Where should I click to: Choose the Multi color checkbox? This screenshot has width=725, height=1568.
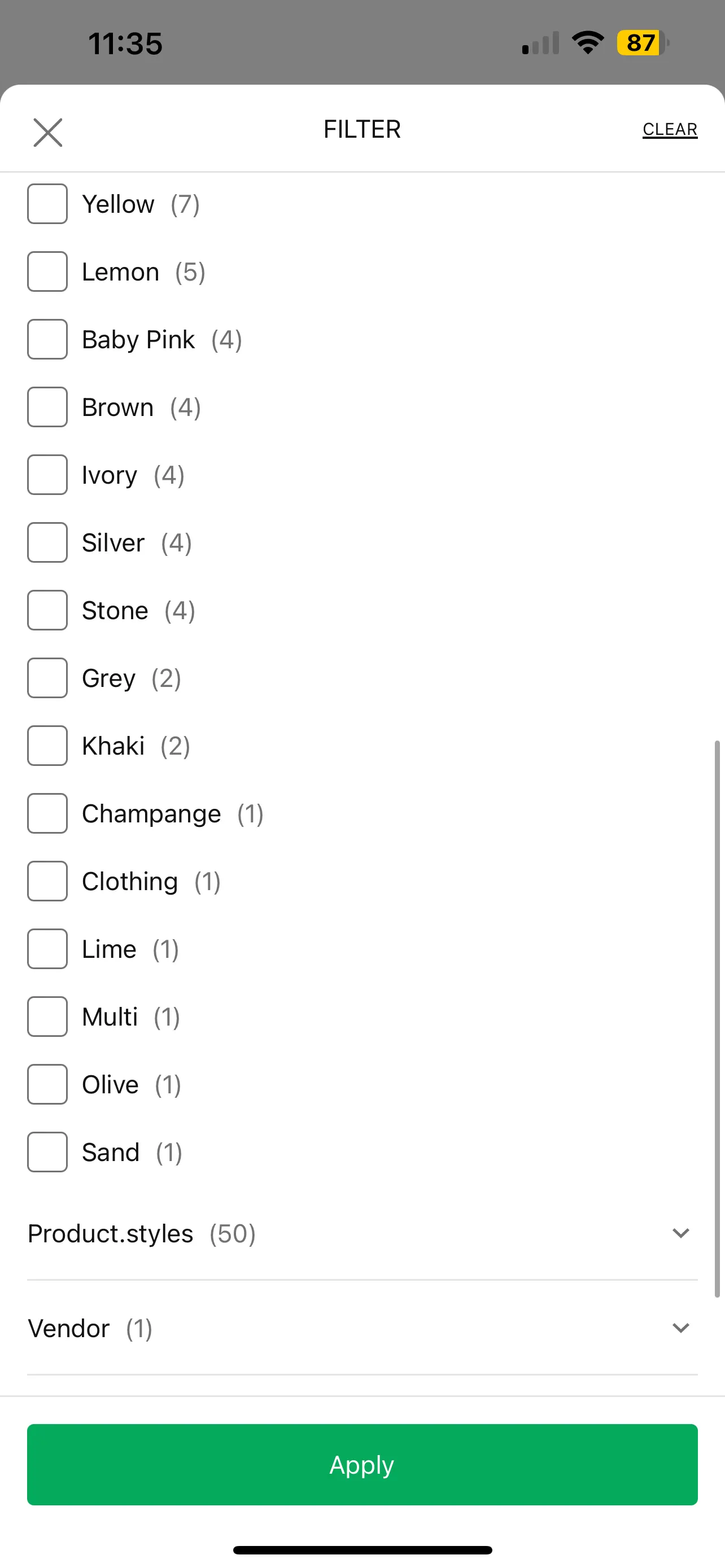click(x=47, y=1017)
